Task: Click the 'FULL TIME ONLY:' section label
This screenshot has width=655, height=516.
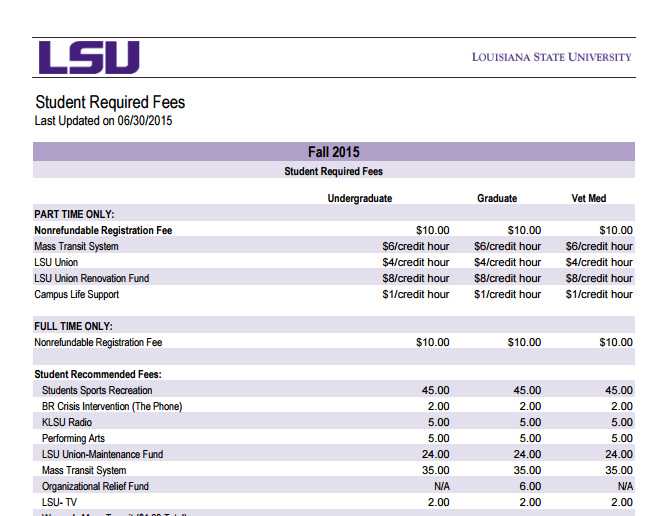Action: pos(74,326)
